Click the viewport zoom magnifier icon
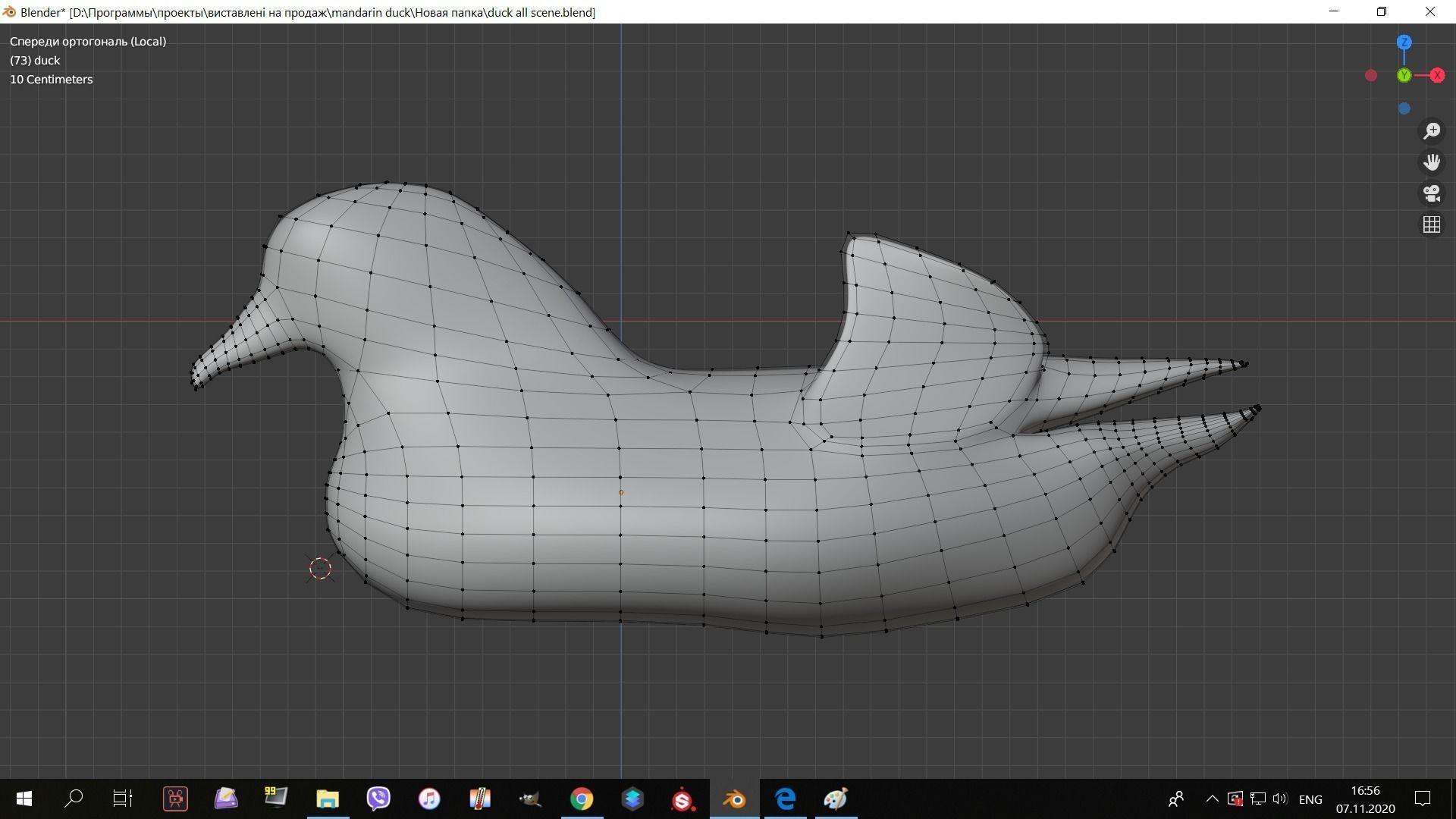Viewport: 1456px width, 819px height. click(x=1432, y=131)
